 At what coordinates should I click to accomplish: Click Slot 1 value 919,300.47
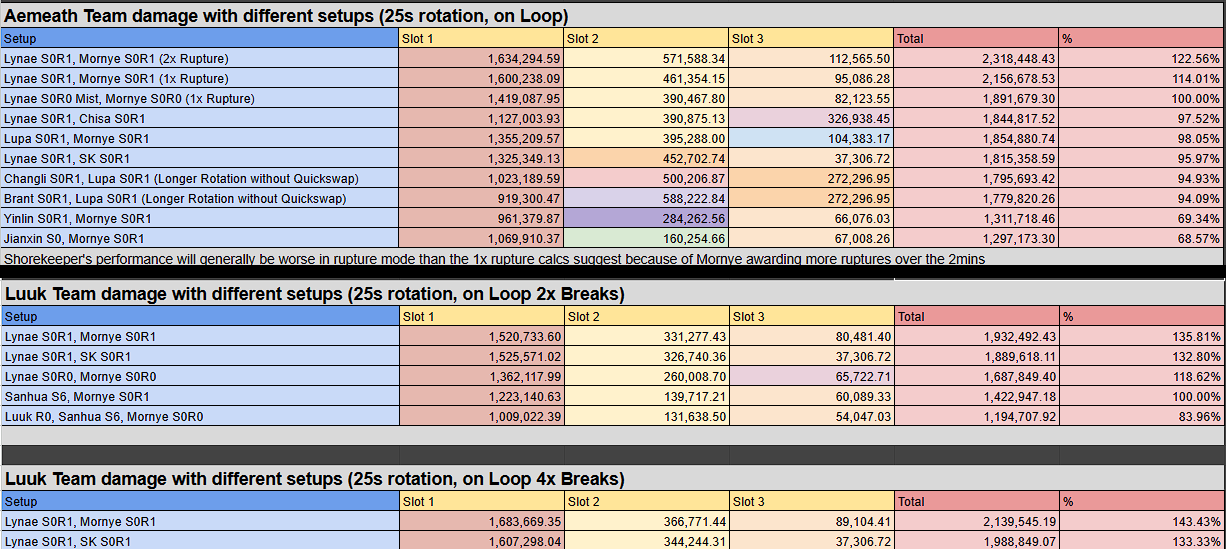481,199
